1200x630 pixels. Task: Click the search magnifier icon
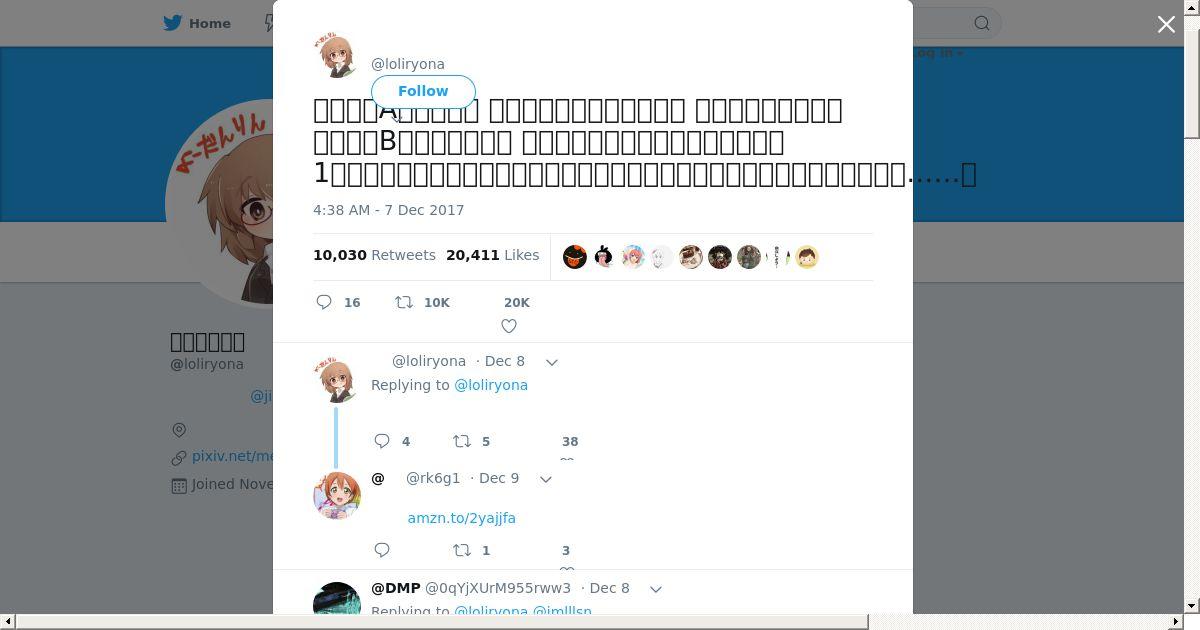[982, 23]
